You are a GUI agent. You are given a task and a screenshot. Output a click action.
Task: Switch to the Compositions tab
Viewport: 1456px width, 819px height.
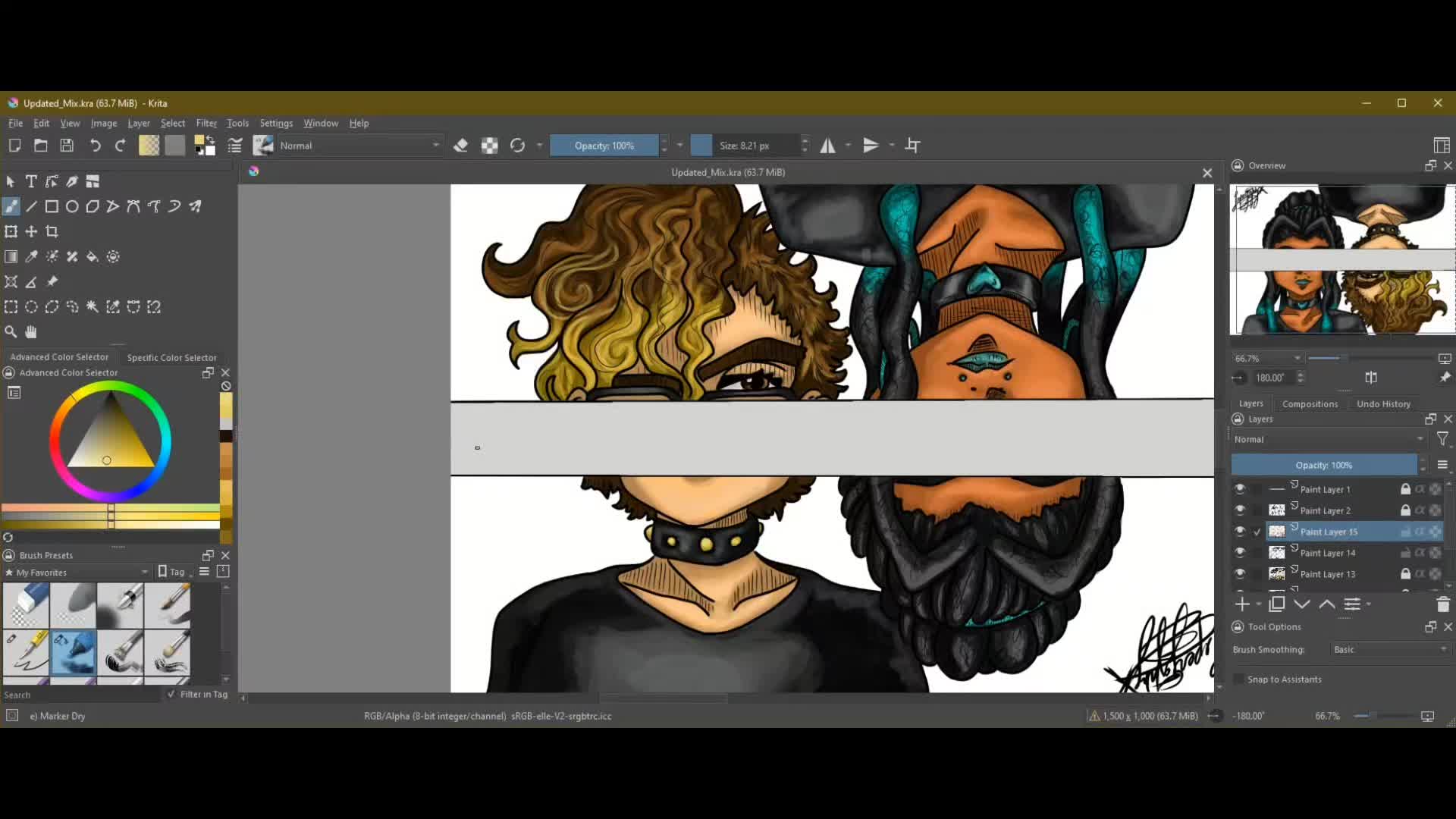(x=1310, y=404)
